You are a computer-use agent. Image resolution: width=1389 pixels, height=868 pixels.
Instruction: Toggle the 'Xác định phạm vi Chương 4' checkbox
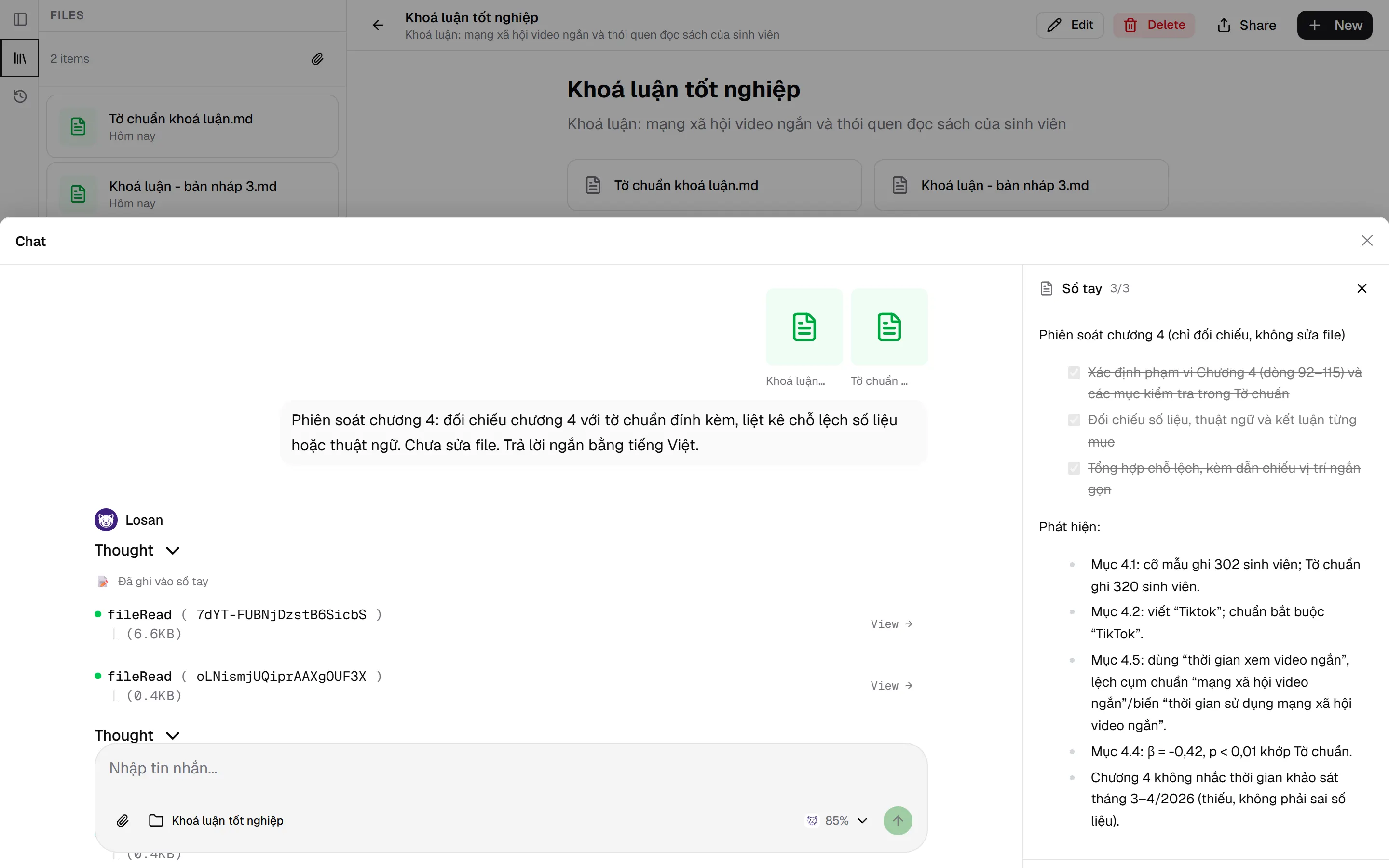point(1073,373)
